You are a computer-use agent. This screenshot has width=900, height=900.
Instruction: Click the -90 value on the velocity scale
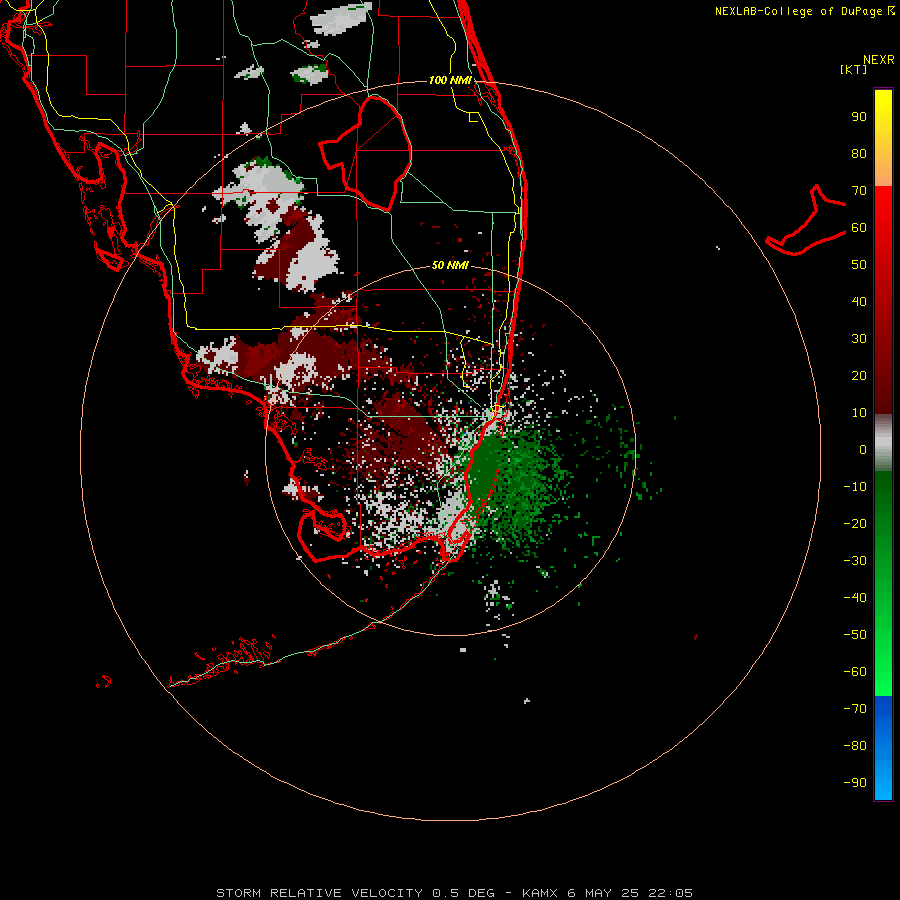coord(855,782)
